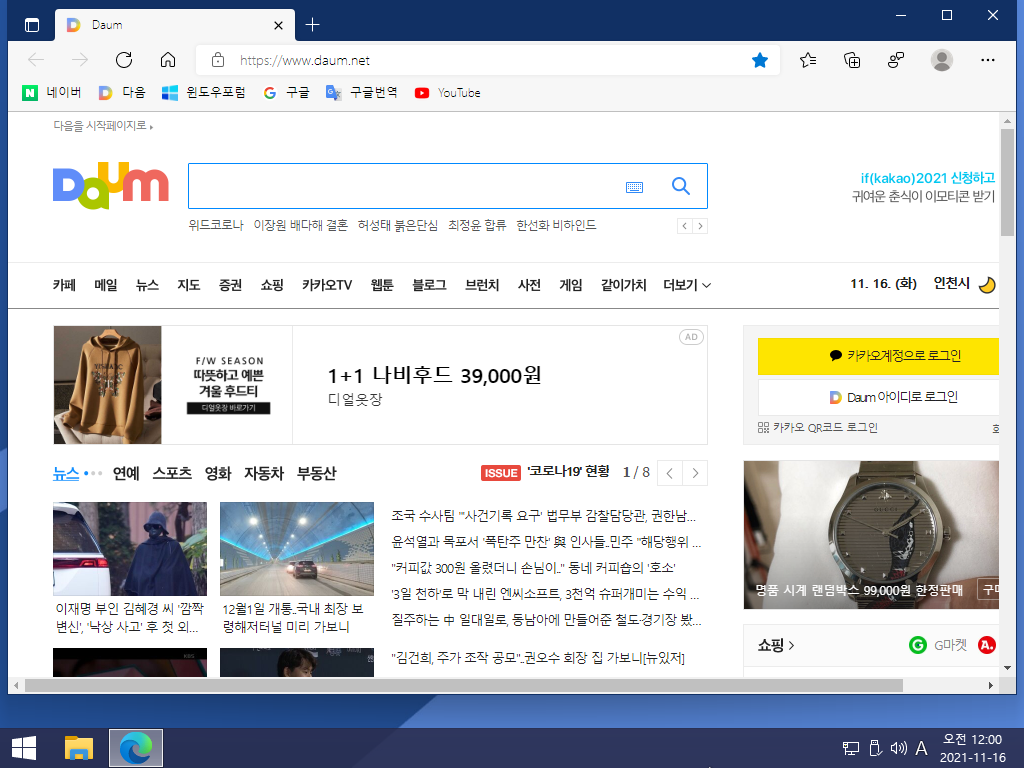Open the browser profile avatar

(x=941, y=60)
